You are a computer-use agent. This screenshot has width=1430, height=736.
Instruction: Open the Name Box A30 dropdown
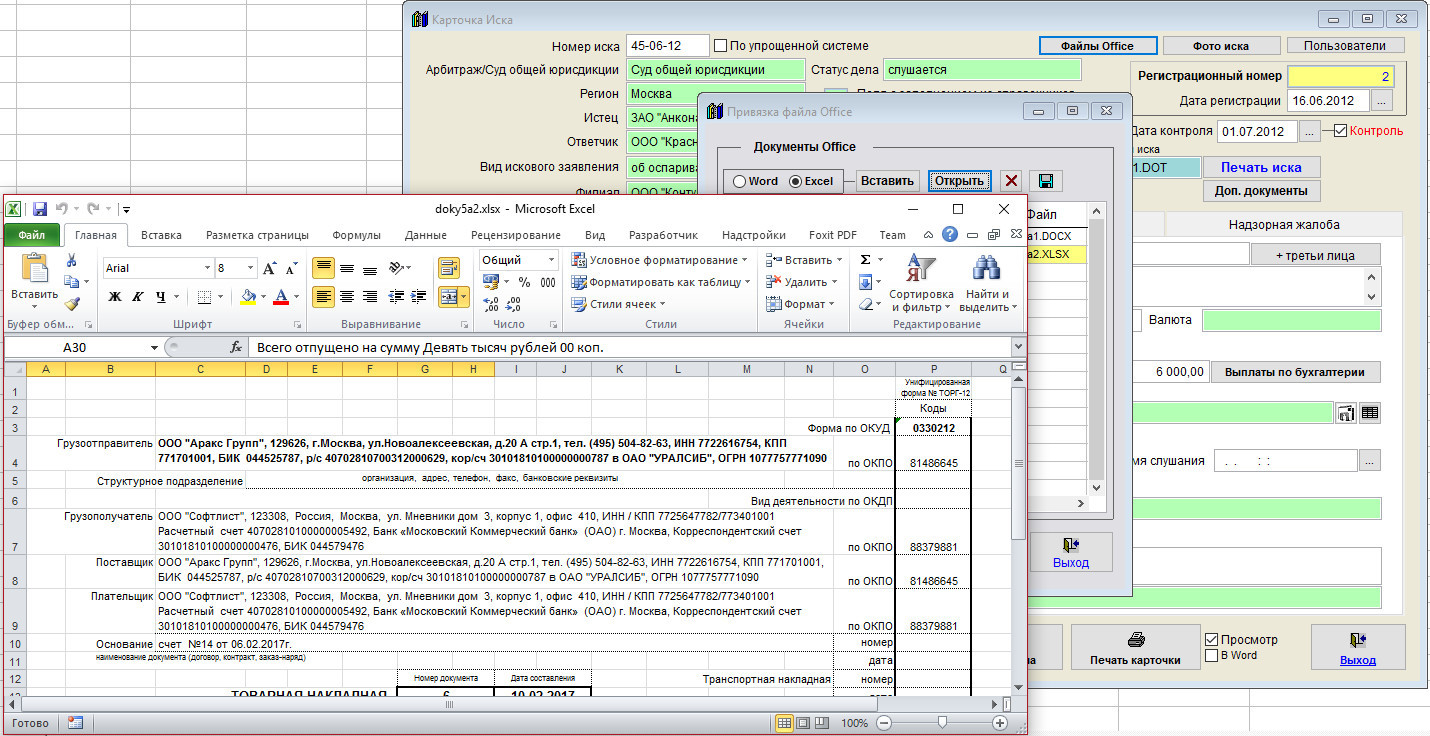(154, 348)
